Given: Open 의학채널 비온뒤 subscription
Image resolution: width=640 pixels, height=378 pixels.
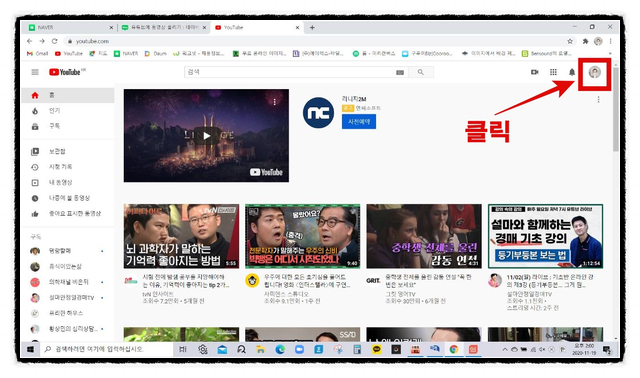Looking at the screenshot, I should click(x=68, y=282).
